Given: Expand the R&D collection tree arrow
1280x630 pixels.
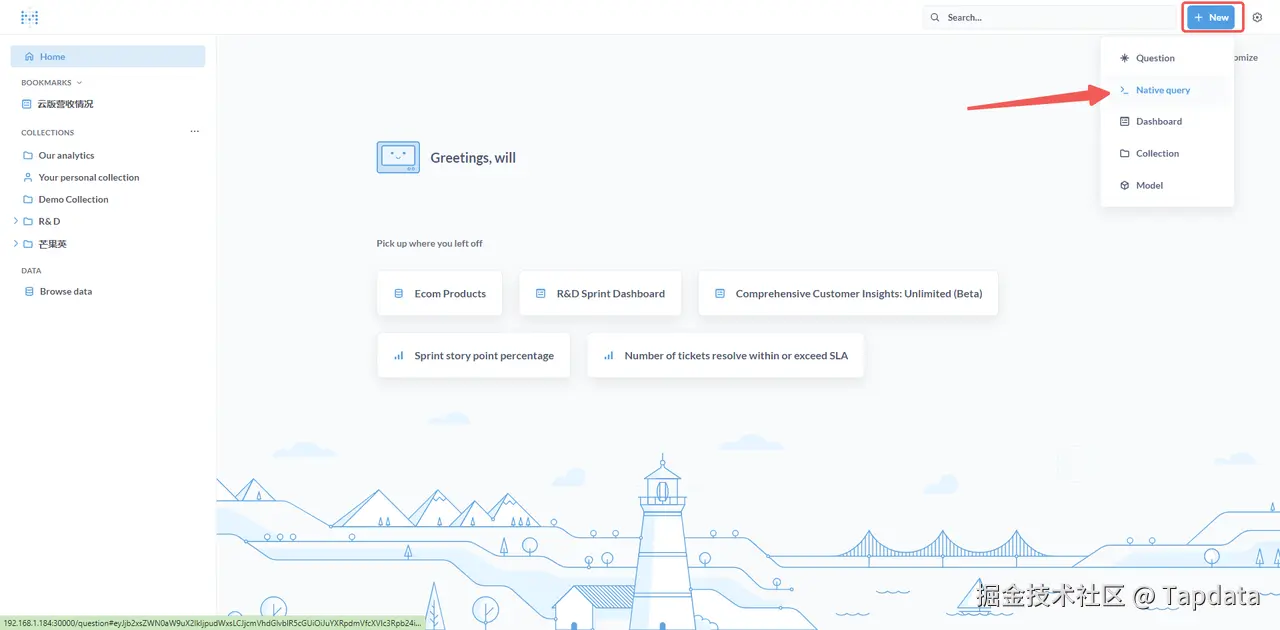Looking at the screenshot, I should (15, 222).
